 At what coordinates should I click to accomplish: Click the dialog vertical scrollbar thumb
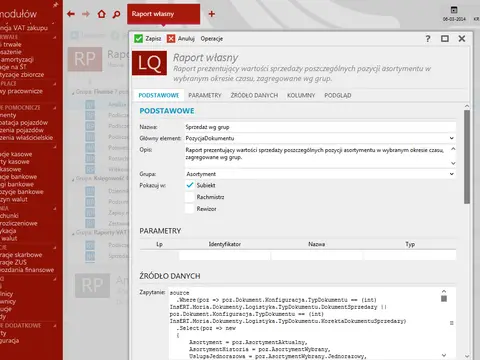(x=467, y=157)
